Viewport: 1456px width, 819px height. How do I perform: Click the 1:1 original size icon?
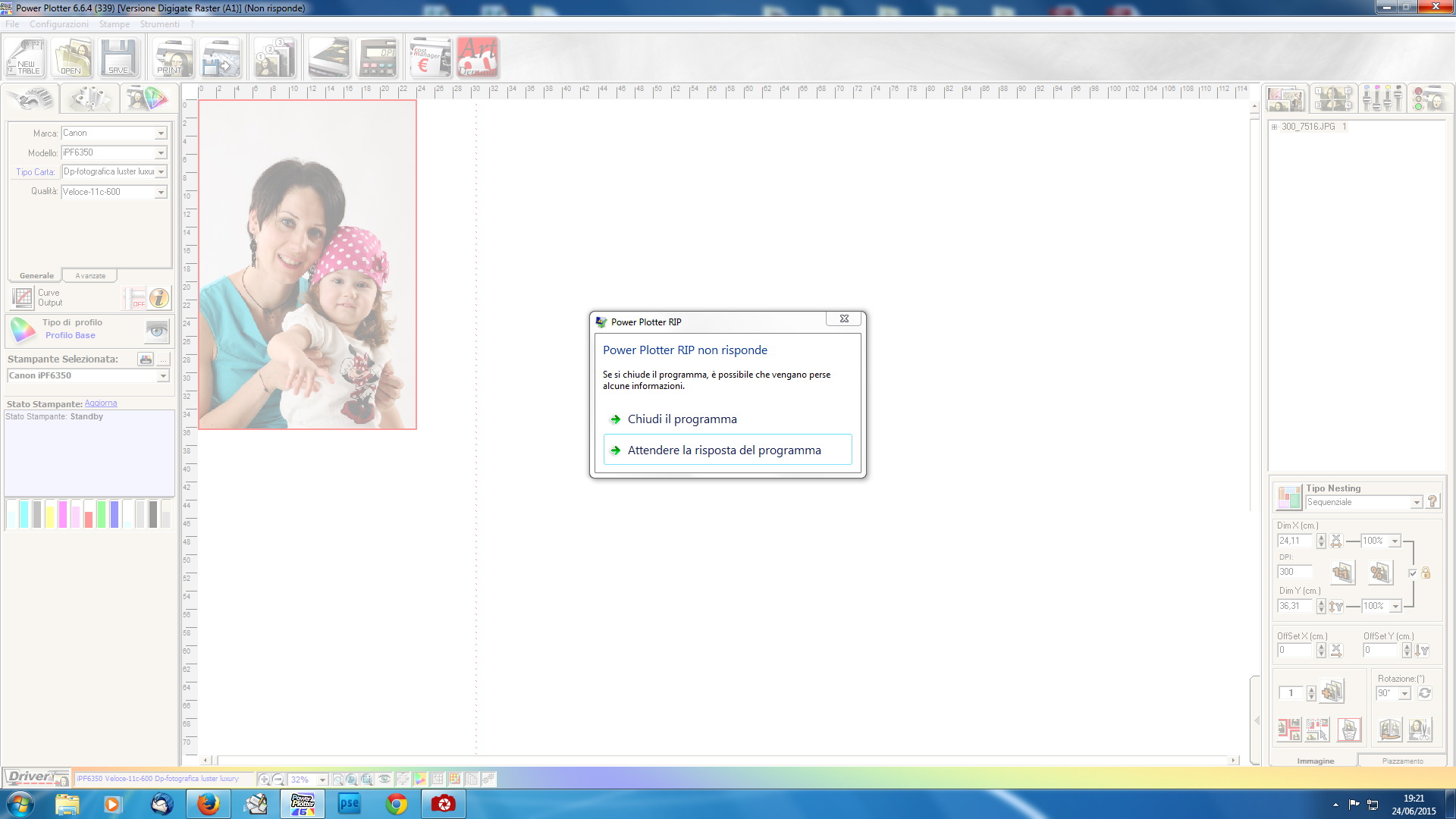[1341, 573]
